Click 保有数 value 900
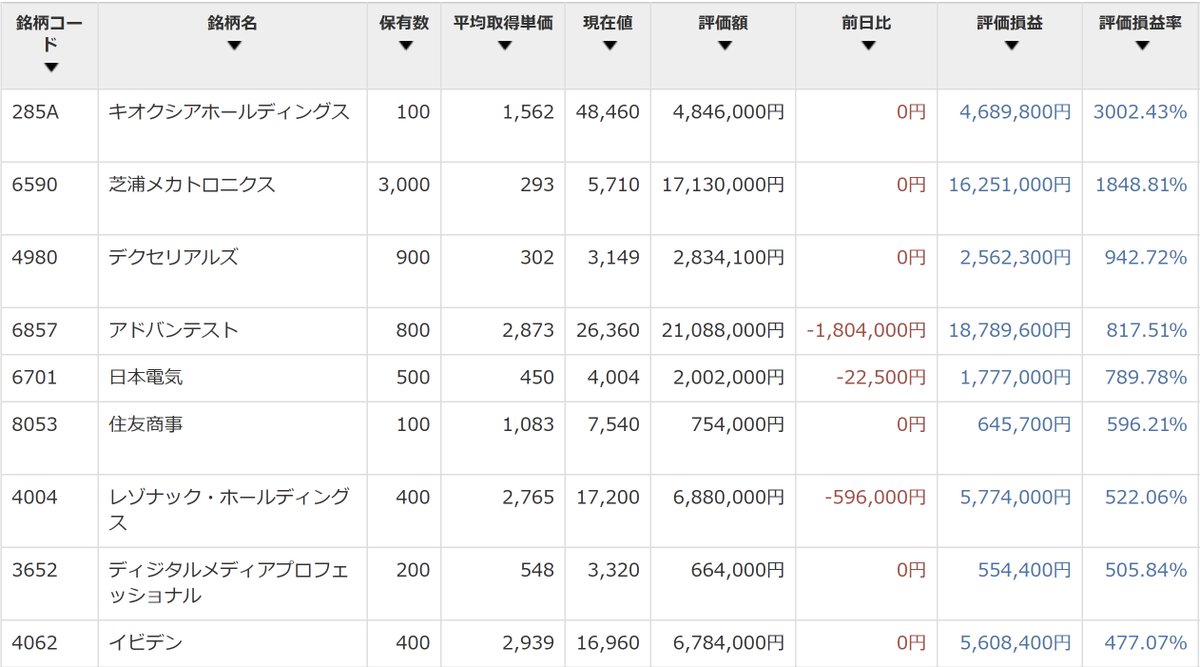 point(413,257)
